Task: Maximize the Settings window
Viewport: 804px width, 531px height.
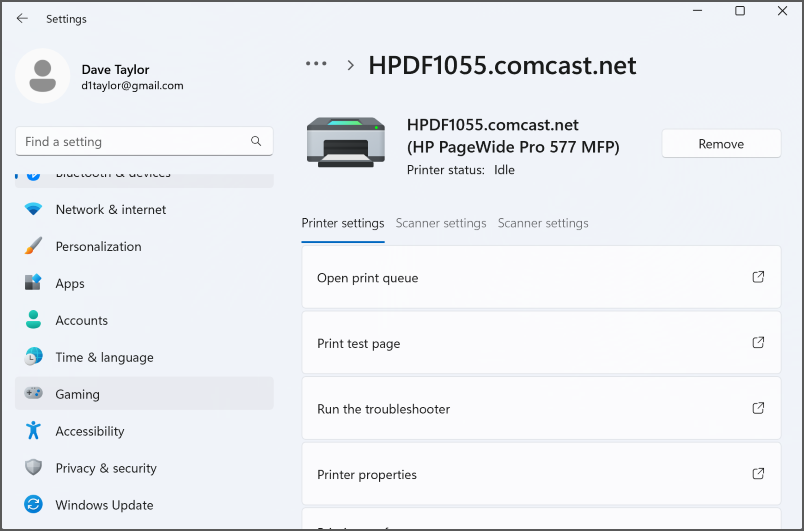Action: coord(740,11)
